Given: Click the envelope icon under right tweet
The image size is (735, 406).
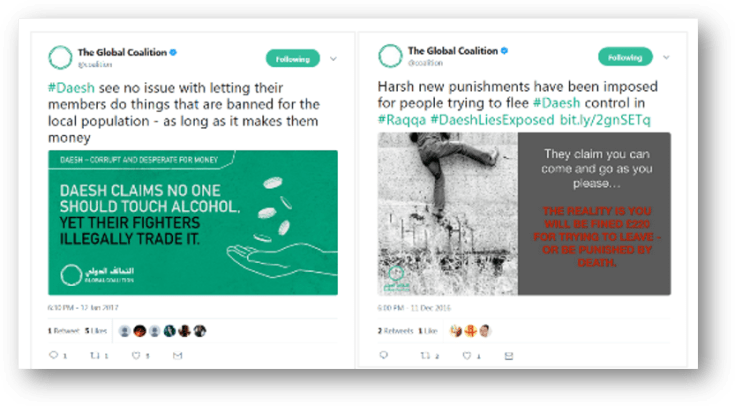Looking at the screenshot, I should (507, 355).
